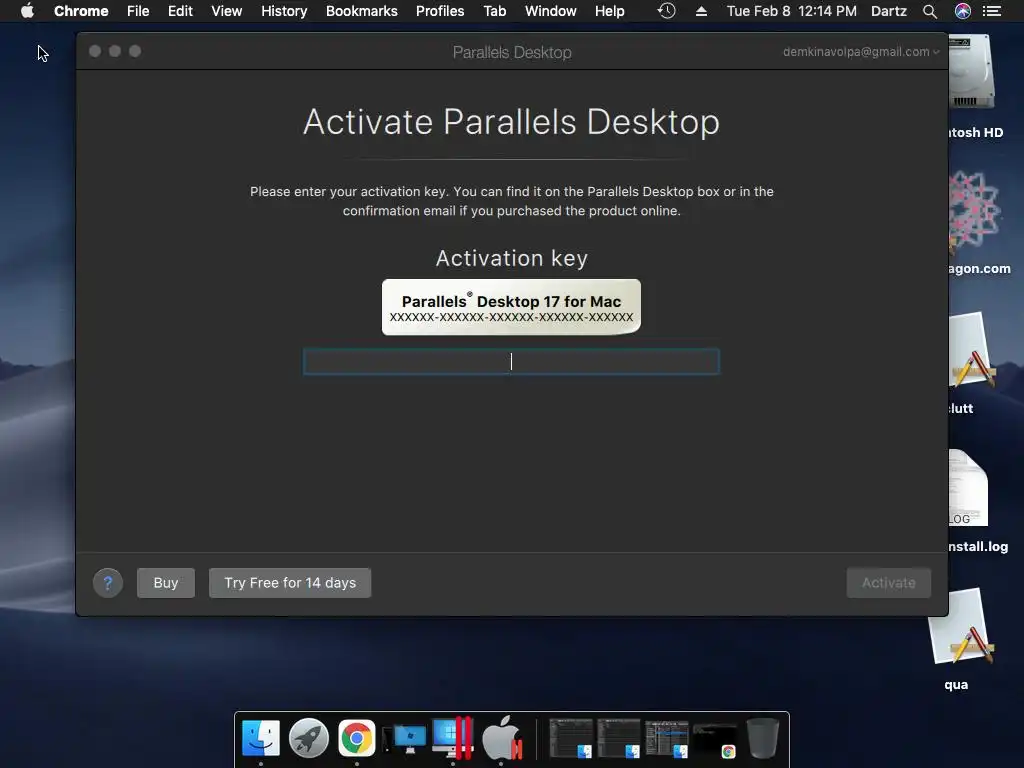Click the Activate button
Viewport: 1024px width, 768px height.
(x=888, y=583)
